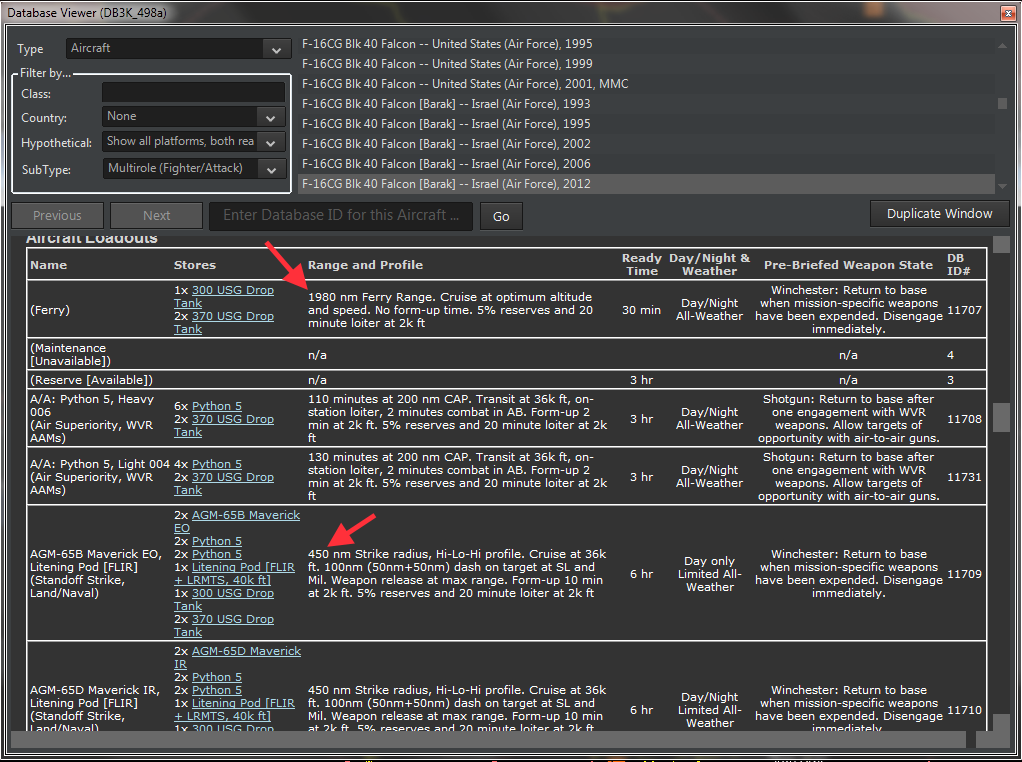Select F-16CG Blk 40 Falcon United States 1995
The height and width of the screenshot is (762, 1022).
point(447,44)
